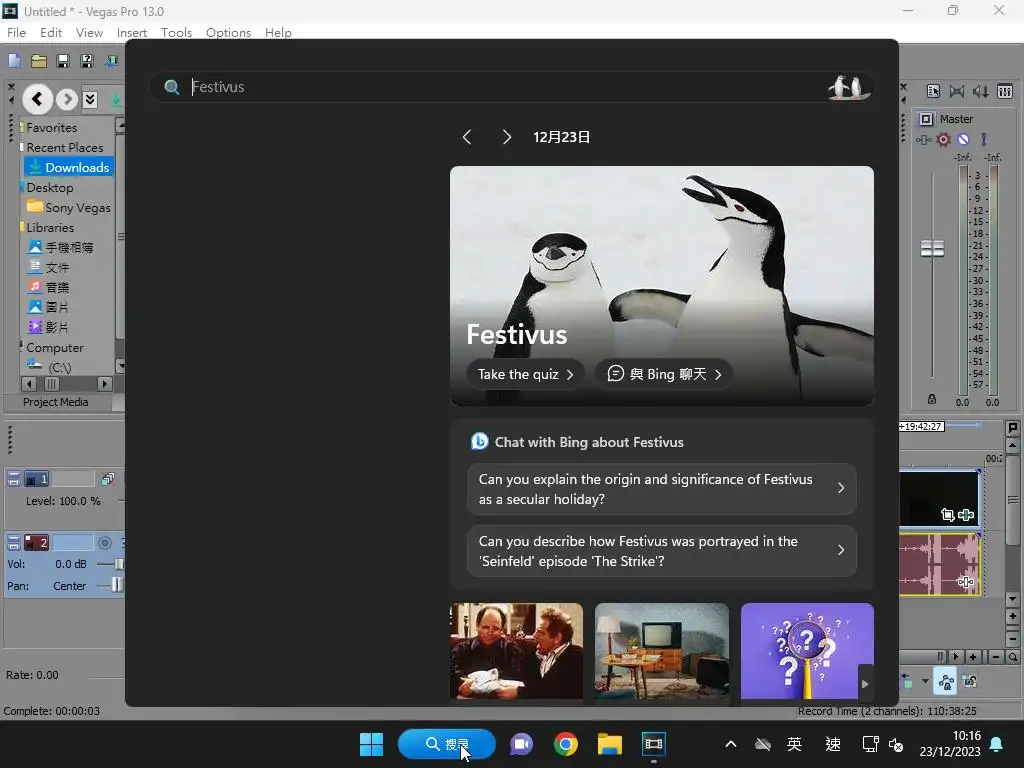Click the track 1 minimize icon
Screen dimensions: 1024x768
pyautogui.click(x=14, y=479)
